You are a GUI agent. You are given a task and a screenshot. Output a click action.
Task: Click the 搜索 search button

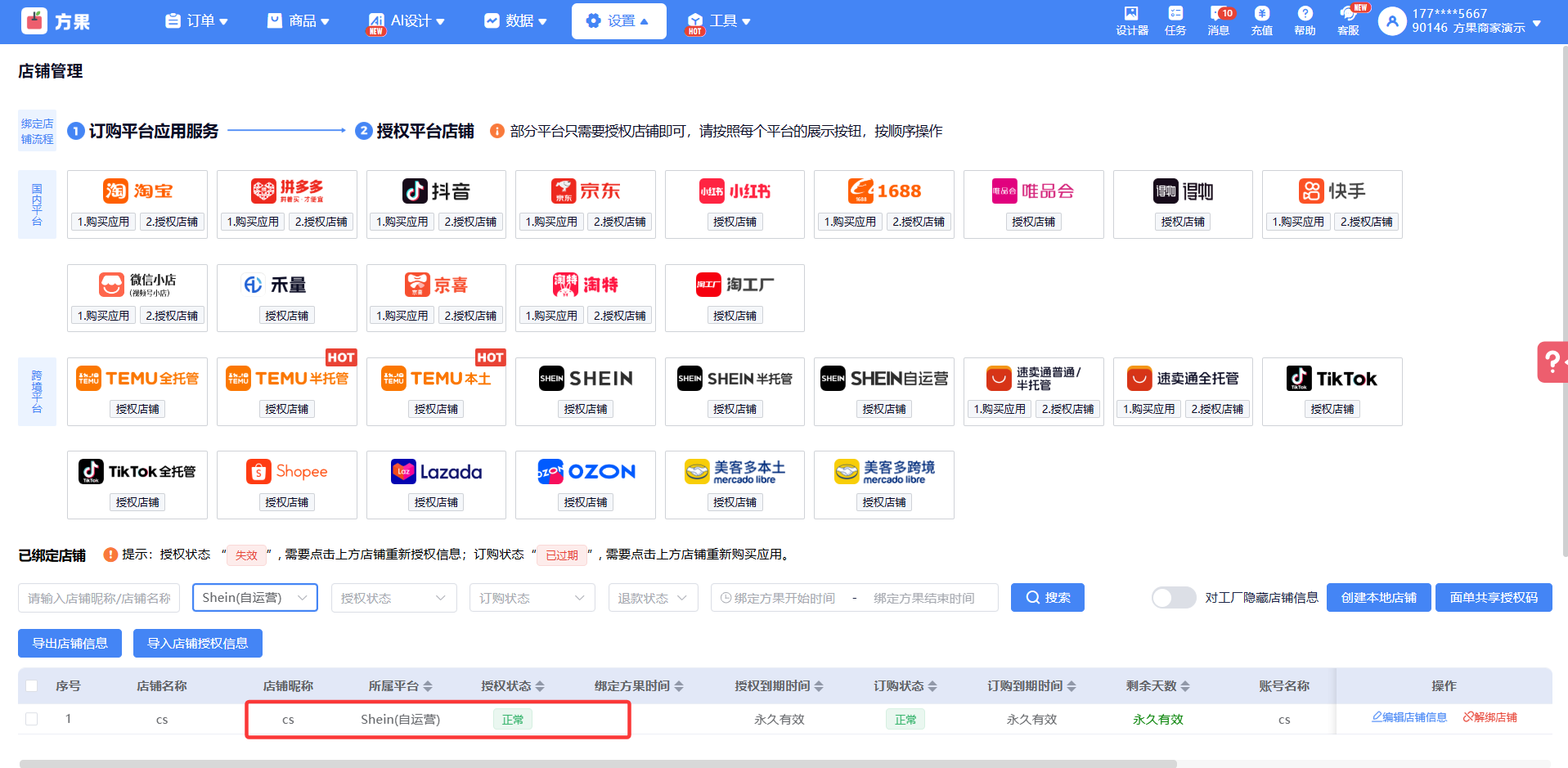pyautogui.click(x=1047, y=598)
